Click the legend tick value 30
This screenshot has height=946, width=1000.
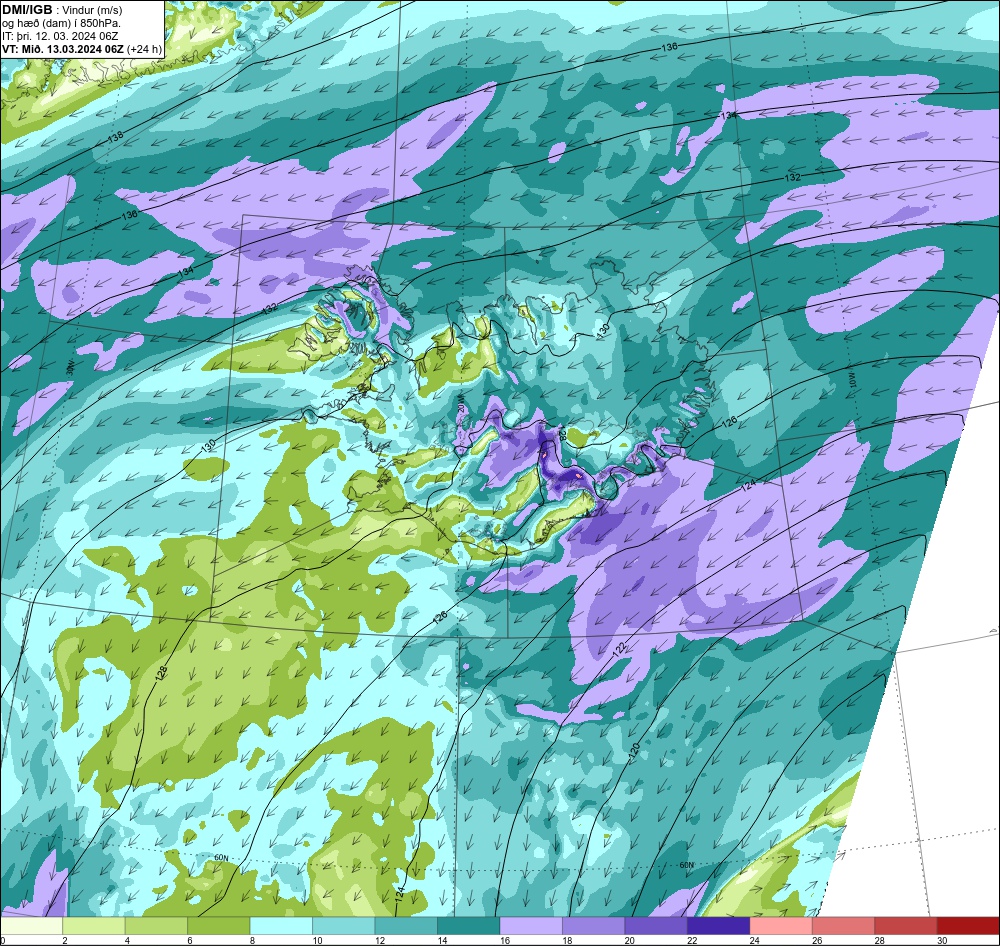[942, 940]
